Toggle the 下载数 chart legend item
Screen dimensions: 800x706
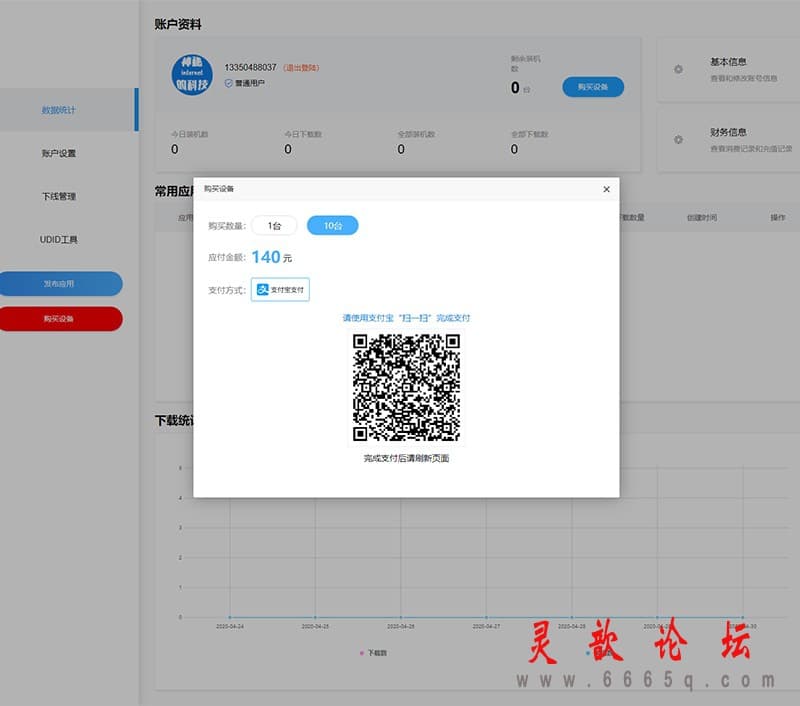(373, 653)
